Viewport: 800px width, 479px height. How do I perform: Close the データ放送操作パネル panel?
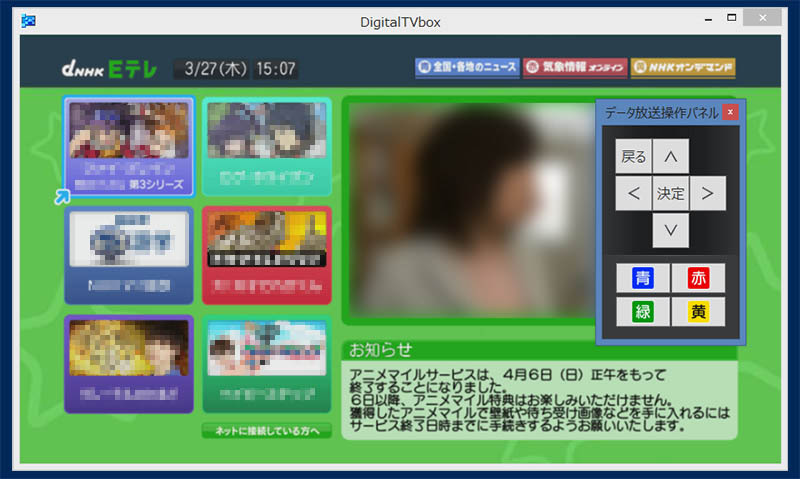pyautogui.click(x=730, y=112)
